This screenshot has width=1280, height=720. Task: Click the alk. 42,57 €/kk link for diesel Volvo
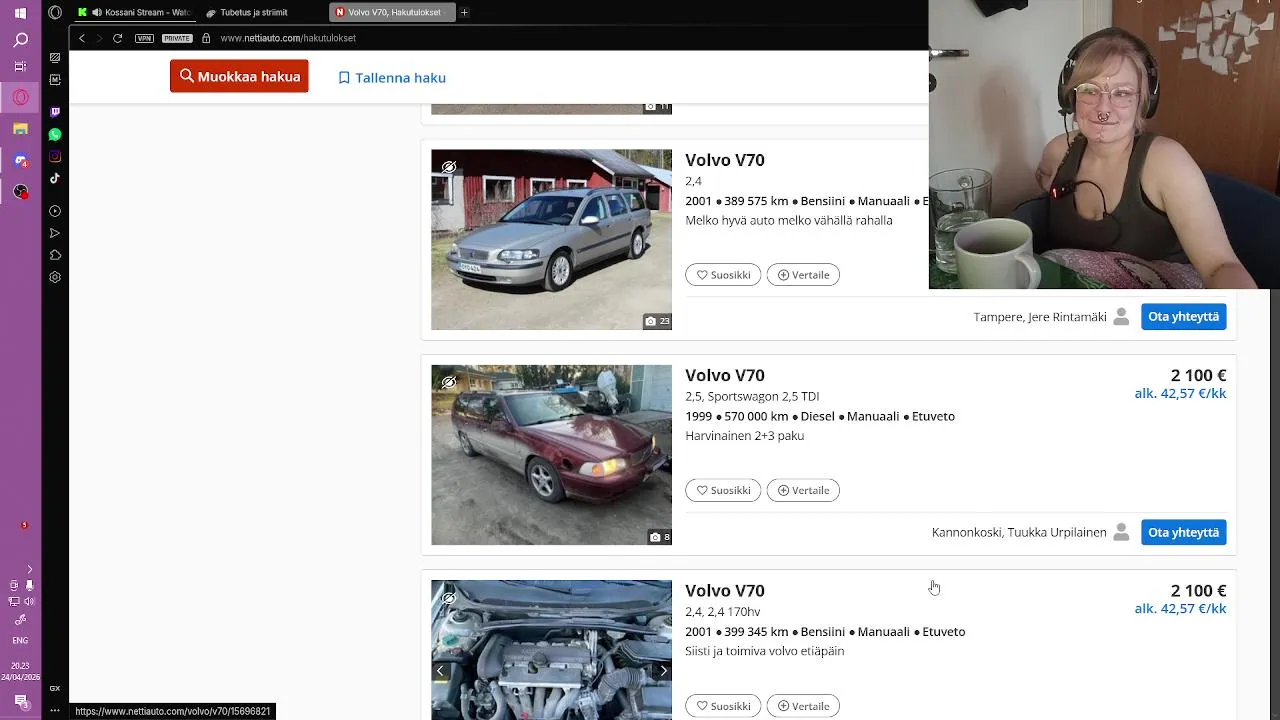coord(1180,393)
